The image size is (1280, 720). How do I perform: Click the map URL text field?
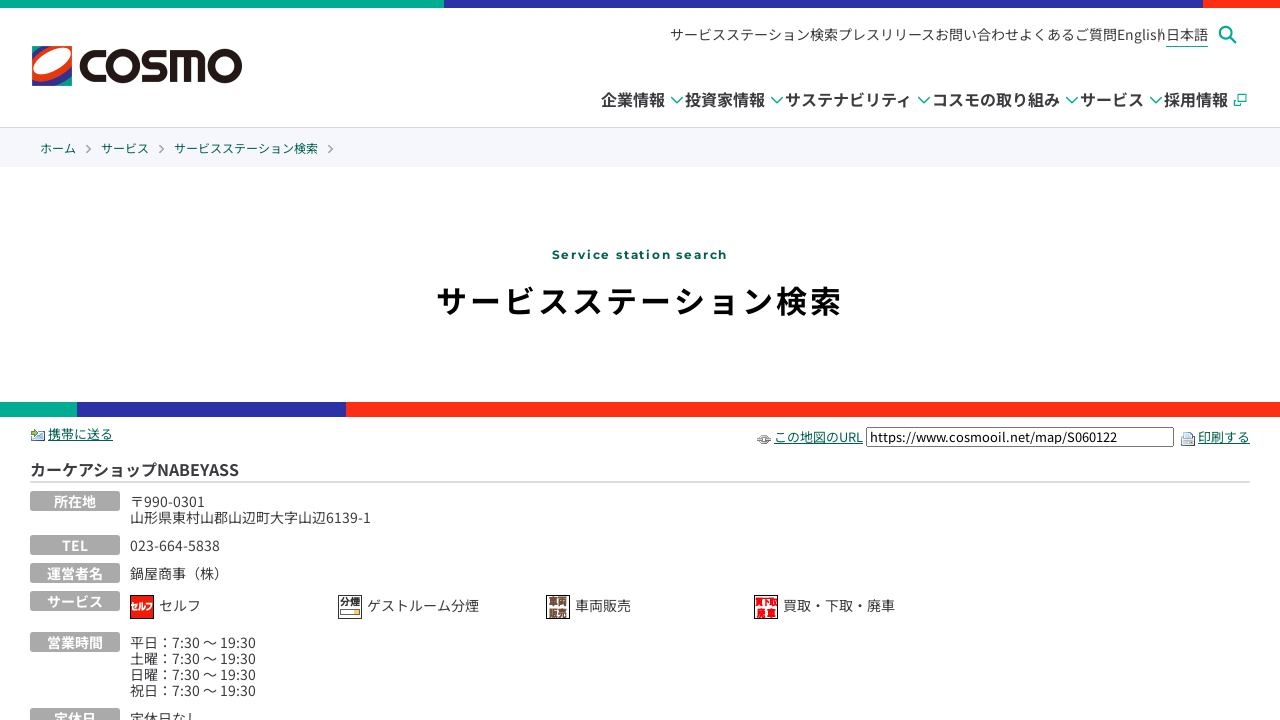[1019, 437]
